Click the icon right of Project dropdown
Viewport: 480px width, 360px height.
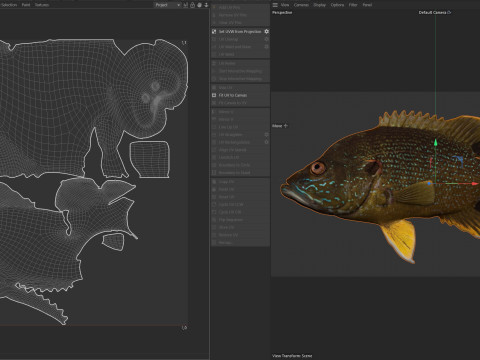coord(186,5)
